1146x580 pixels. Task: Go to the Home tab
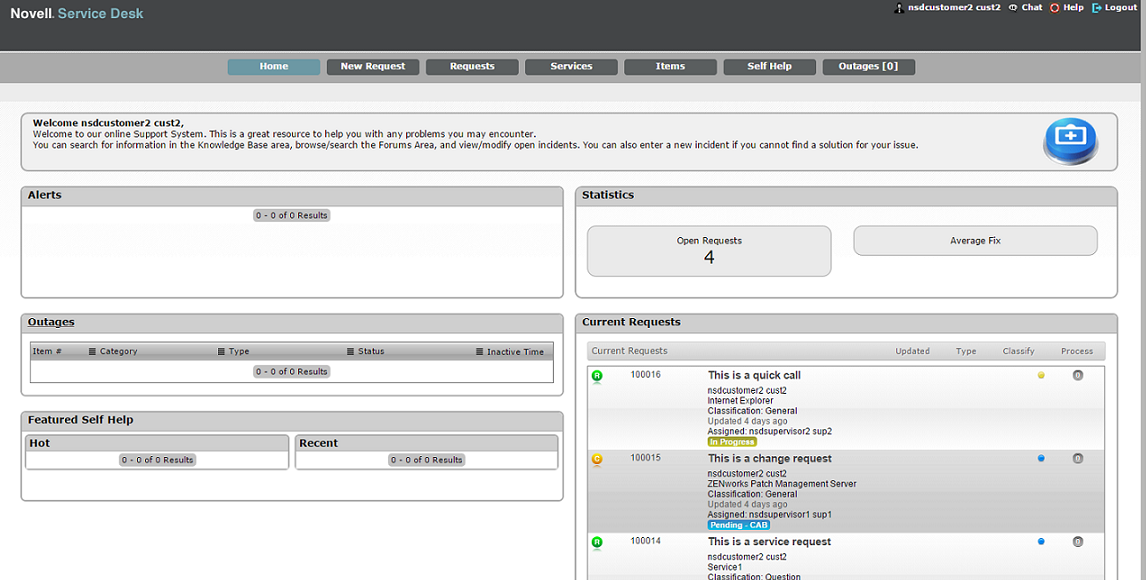coord(273,66)
